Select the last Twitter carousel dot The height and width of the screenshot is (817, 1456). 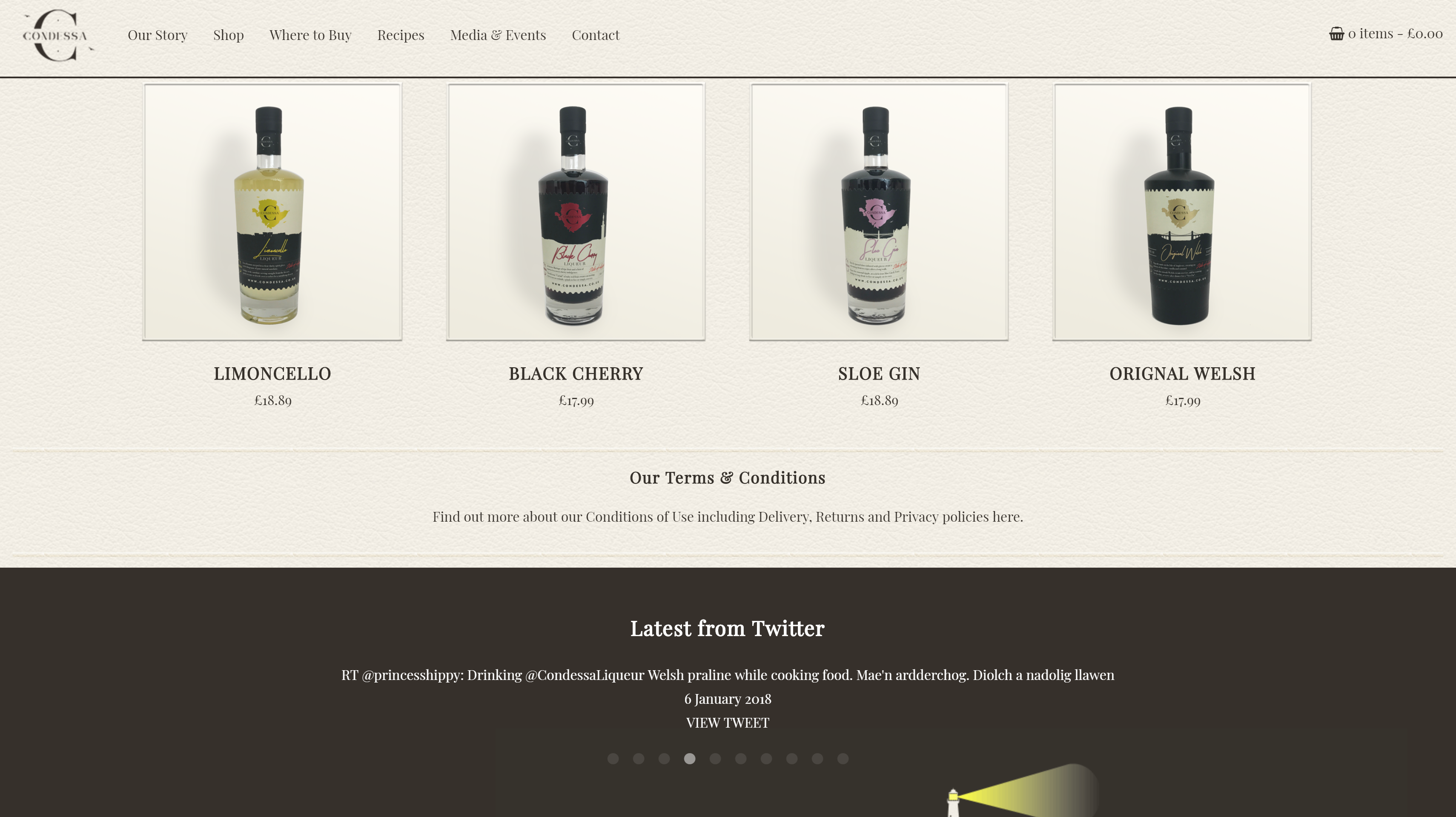[x=843, y=759]
